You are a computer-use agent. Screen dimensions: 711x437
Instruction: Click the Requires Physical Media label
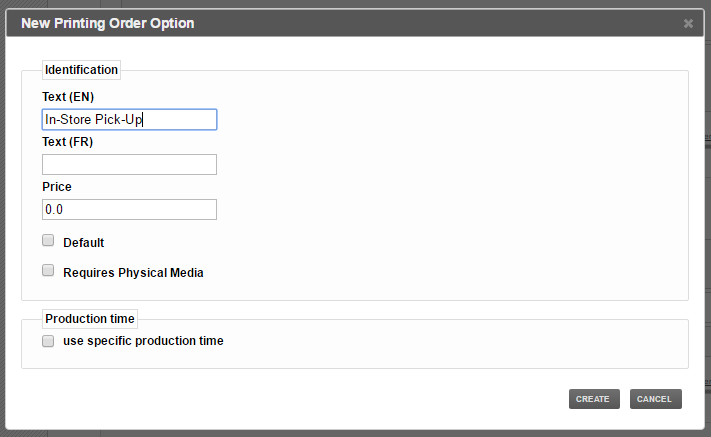pos(133,273)
